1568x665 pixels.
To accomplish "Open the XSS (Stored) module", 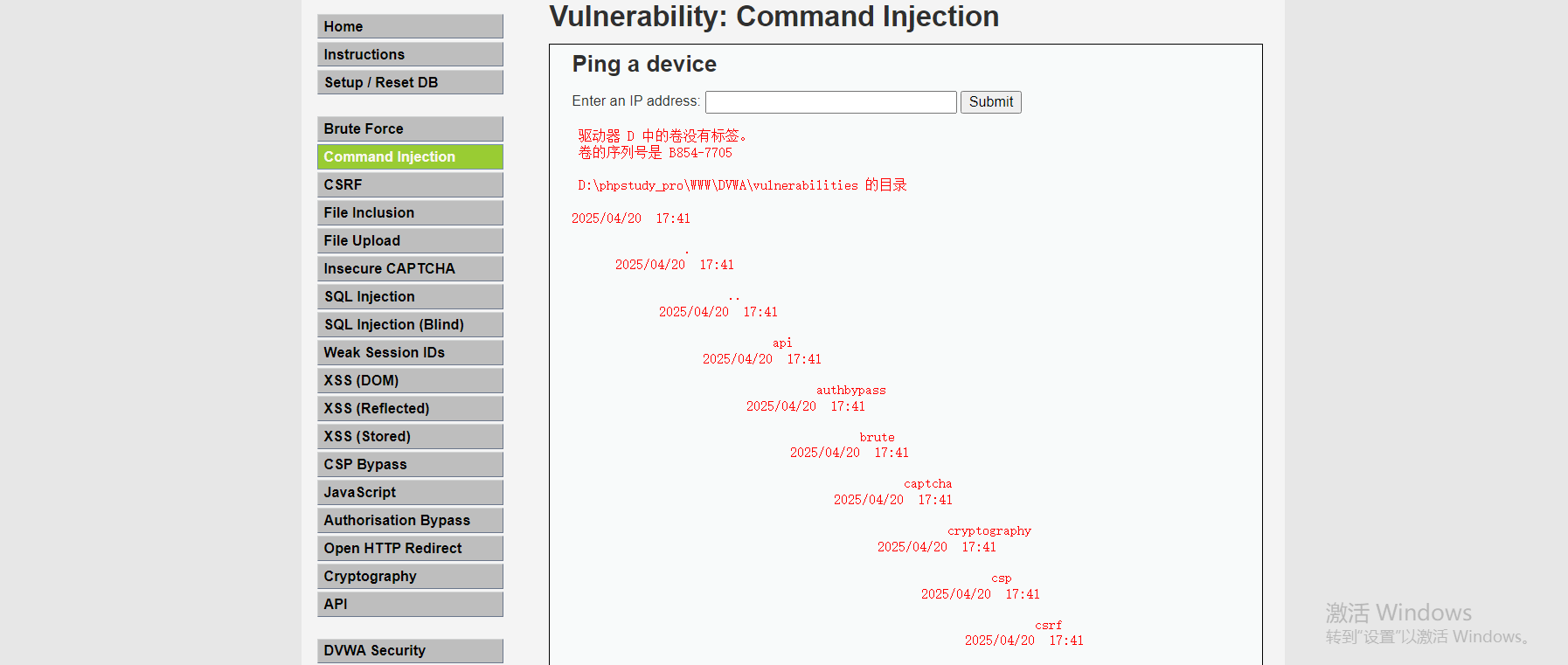I will (x=410, y=436).
